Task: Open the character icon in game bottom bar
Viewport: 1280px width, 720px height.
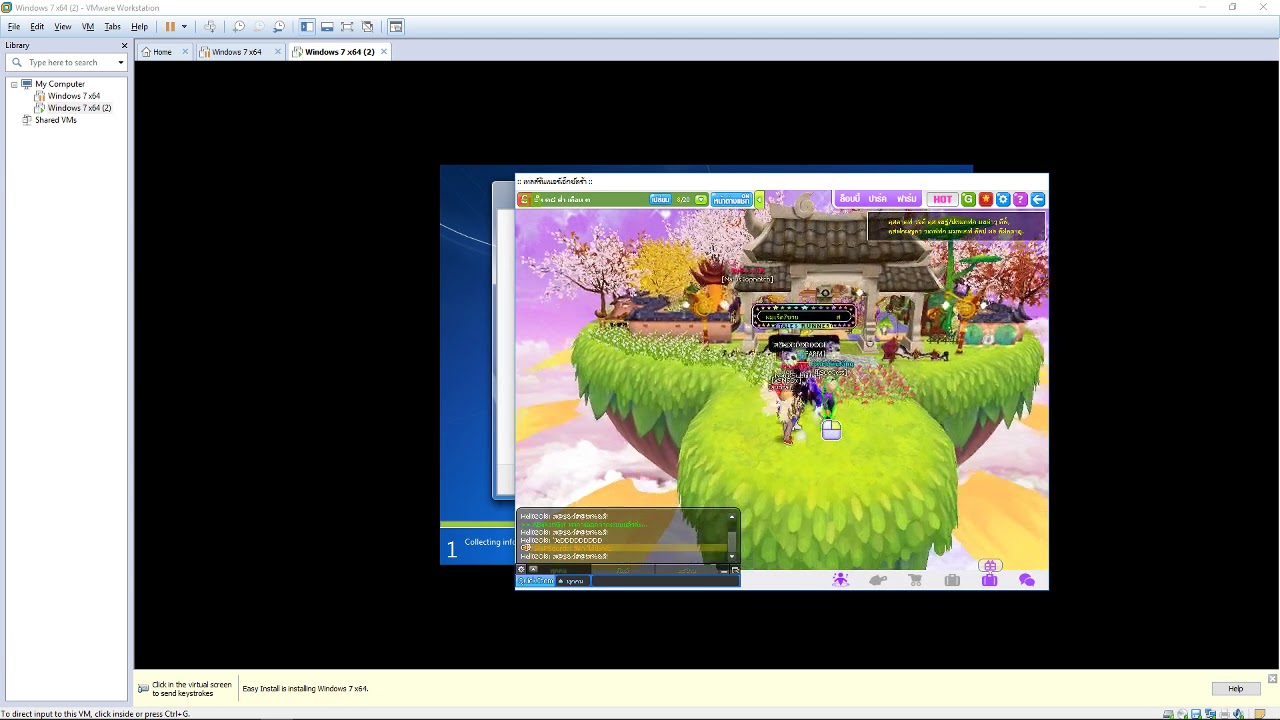Action: (x=840, y=580)
